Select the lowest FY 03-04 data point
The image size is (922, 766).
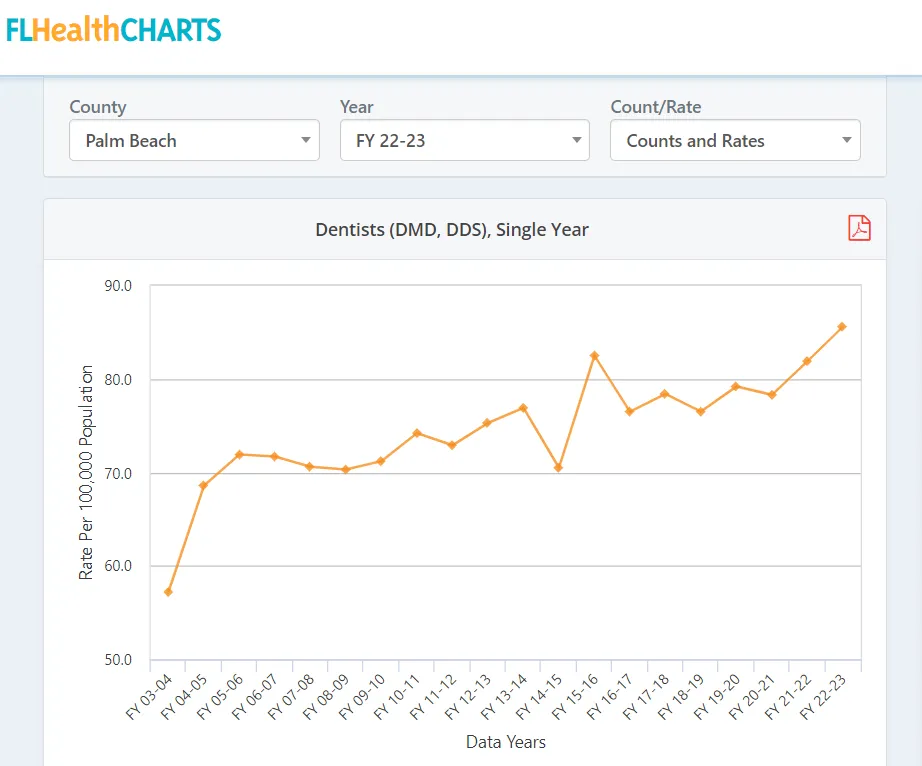tap(168, 592)
